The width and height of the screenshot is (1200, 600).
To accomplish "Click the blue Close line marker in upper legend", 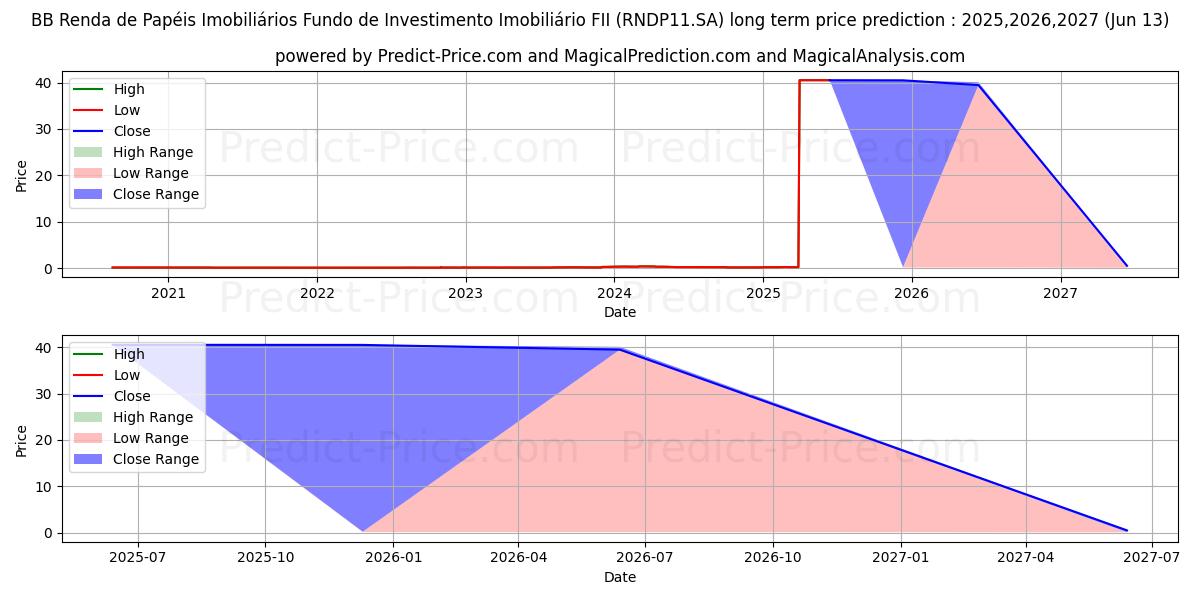I will pyautogui.click(x=91, y=132).
